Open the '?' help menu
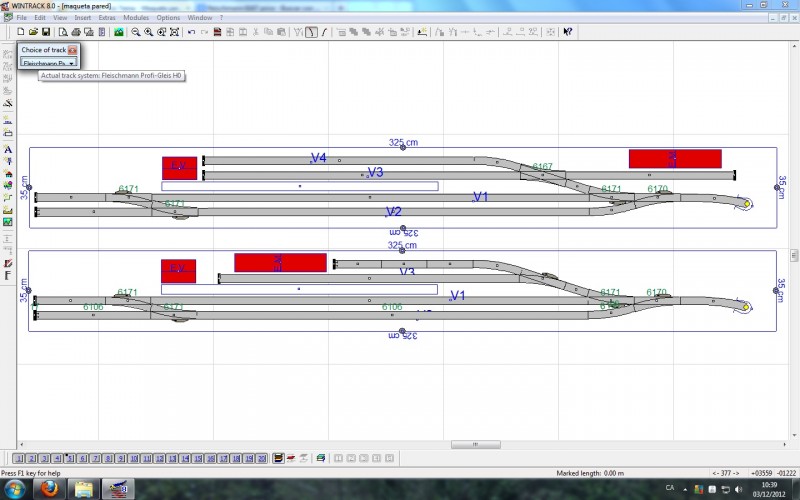The image size is (800, 500). [221, 18]
